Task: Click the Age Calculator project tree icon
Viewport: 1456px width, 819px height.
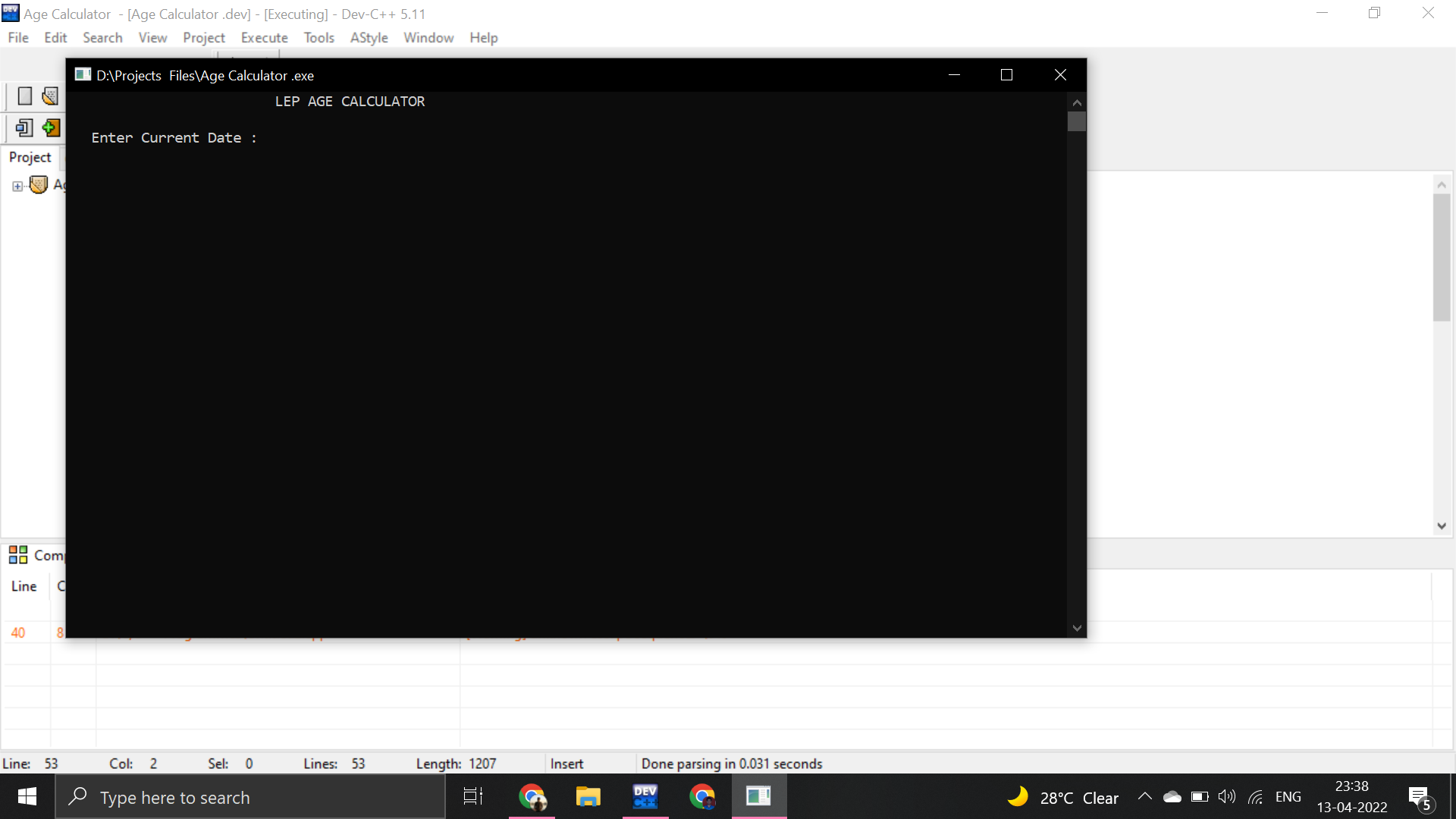Action: coord(39,185)
